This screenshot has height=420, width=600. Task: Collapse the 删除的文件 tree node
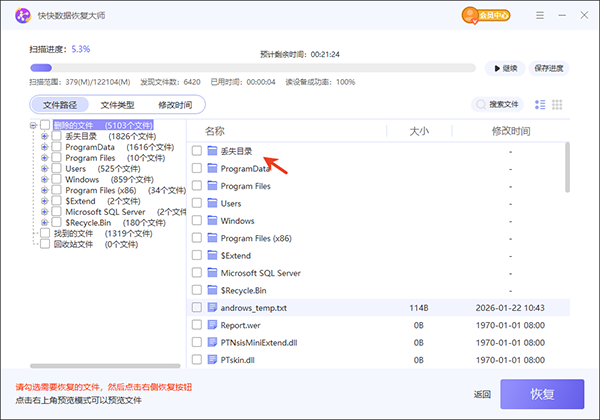point(33,125)
